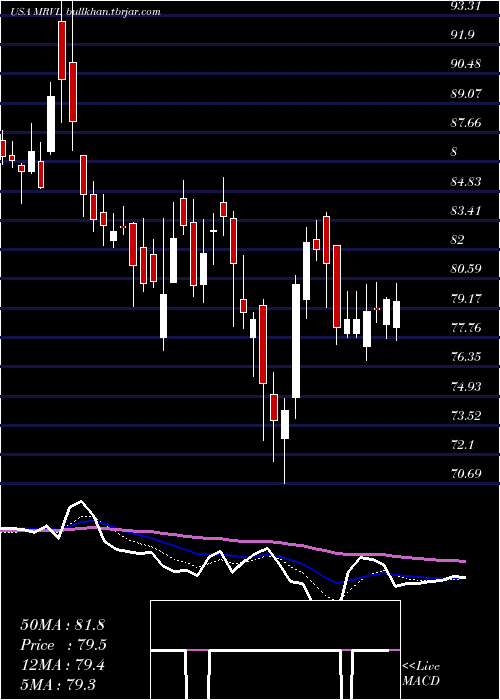Image resolution: width=500 pixels, height=700 pixels.
Task: Click the 89.07 price axis label
Action: pyautogui.click(x=466, y=93)
